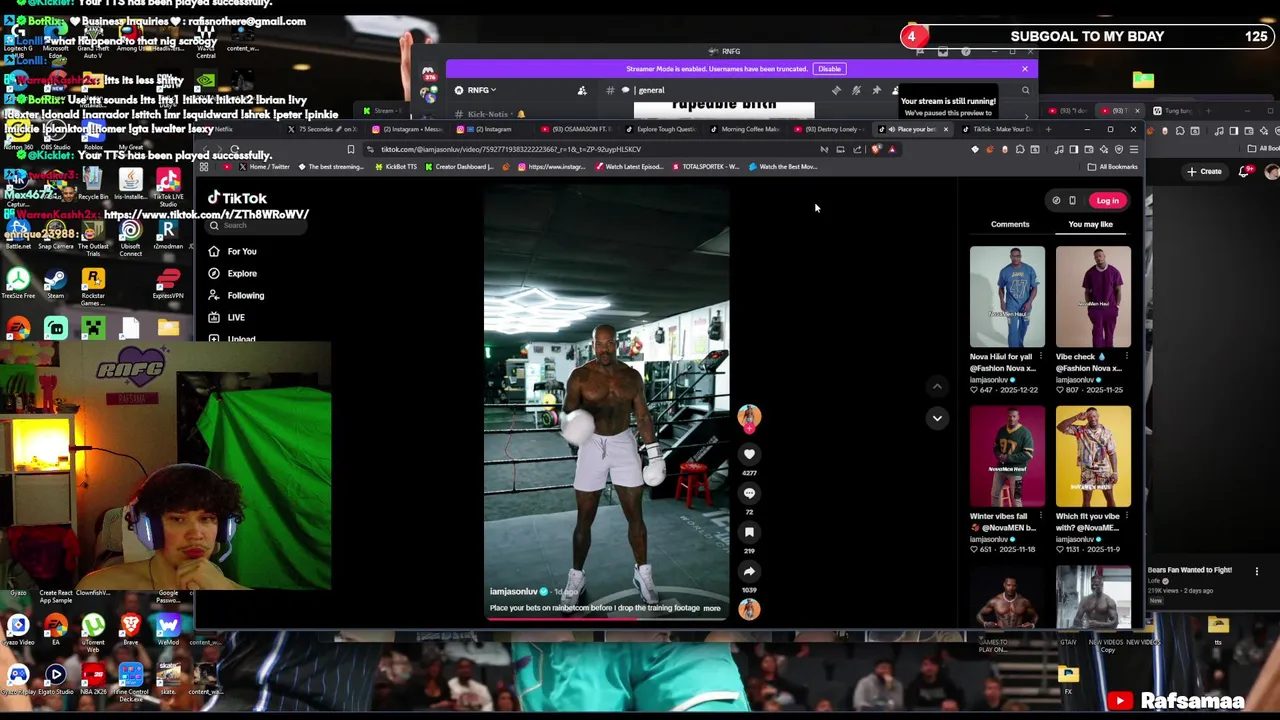Open the ExpressVPN desktop shortcut
This screenshot has height=720, width=1280.
coord(168,283)
